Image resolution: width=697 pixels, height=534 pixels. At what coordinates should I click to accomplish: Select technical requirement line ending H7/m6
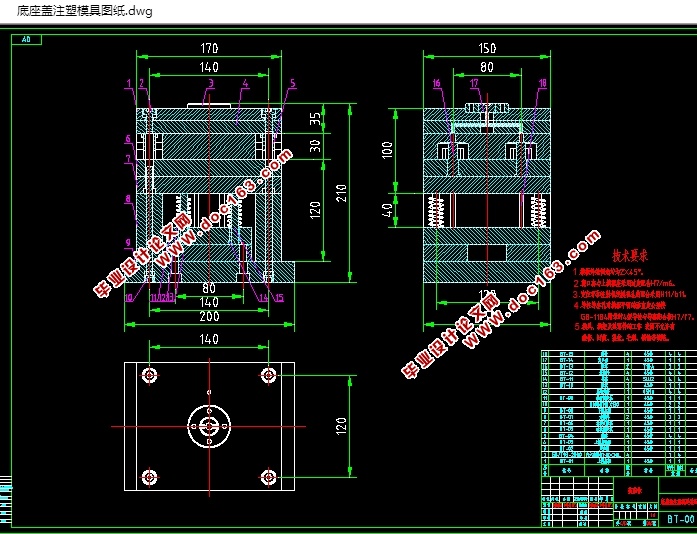[x=624, y=283]
